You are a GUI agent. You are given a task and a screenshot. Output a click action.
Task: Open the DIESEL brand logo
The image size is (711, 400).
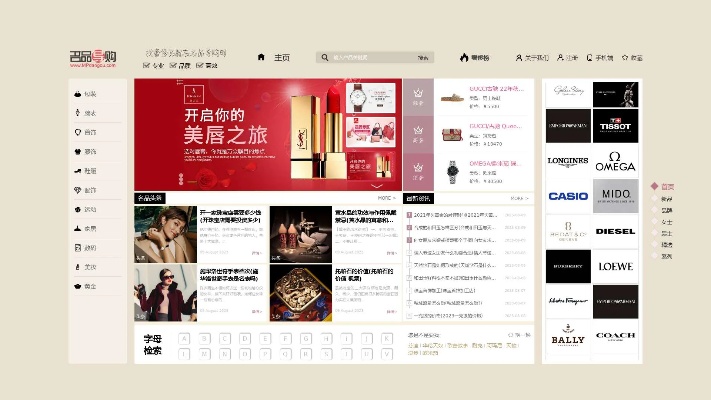pyautogui.click(x=615, y=231)
